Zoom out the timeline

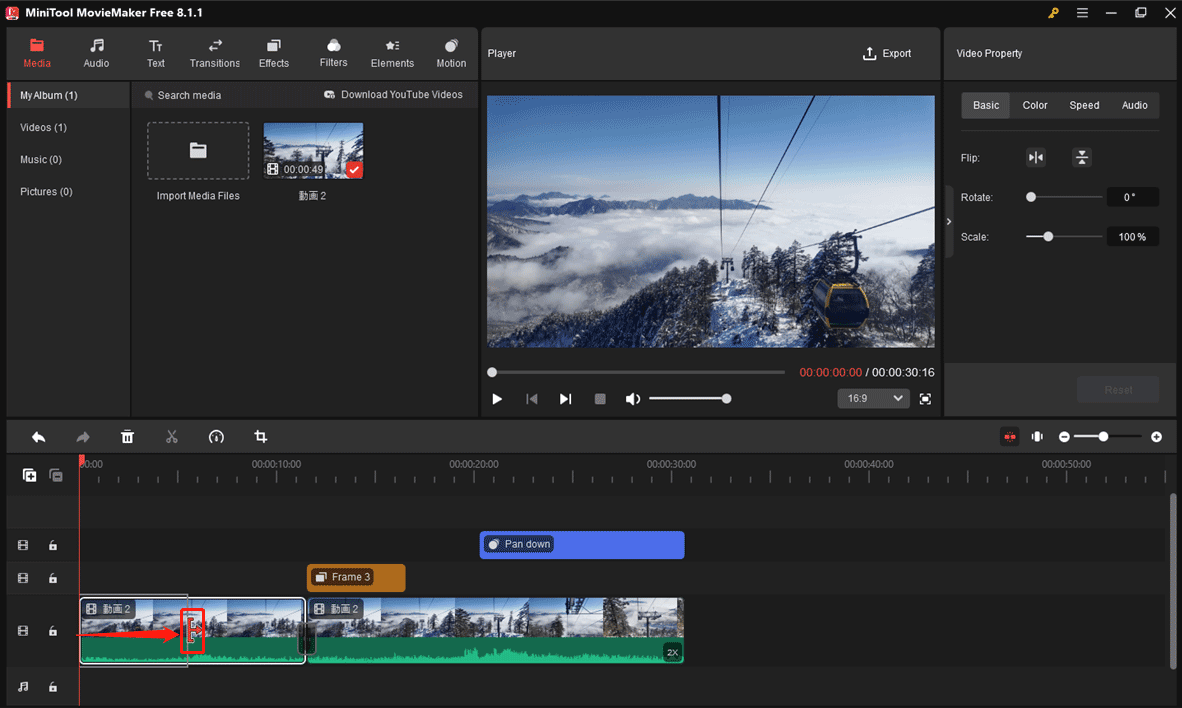[1064, 437]
